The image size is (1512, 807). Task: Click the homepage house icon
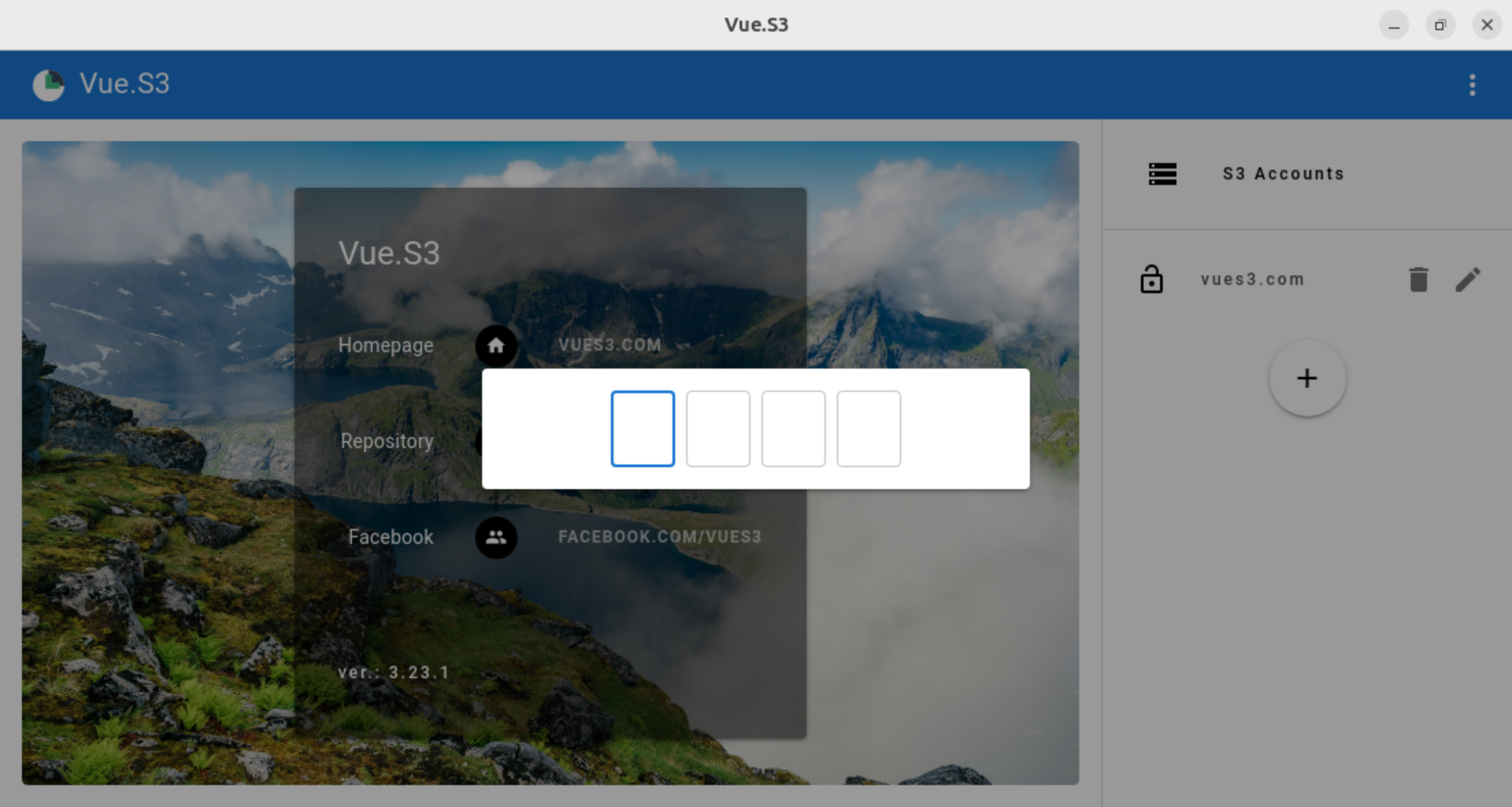[496, 345]
